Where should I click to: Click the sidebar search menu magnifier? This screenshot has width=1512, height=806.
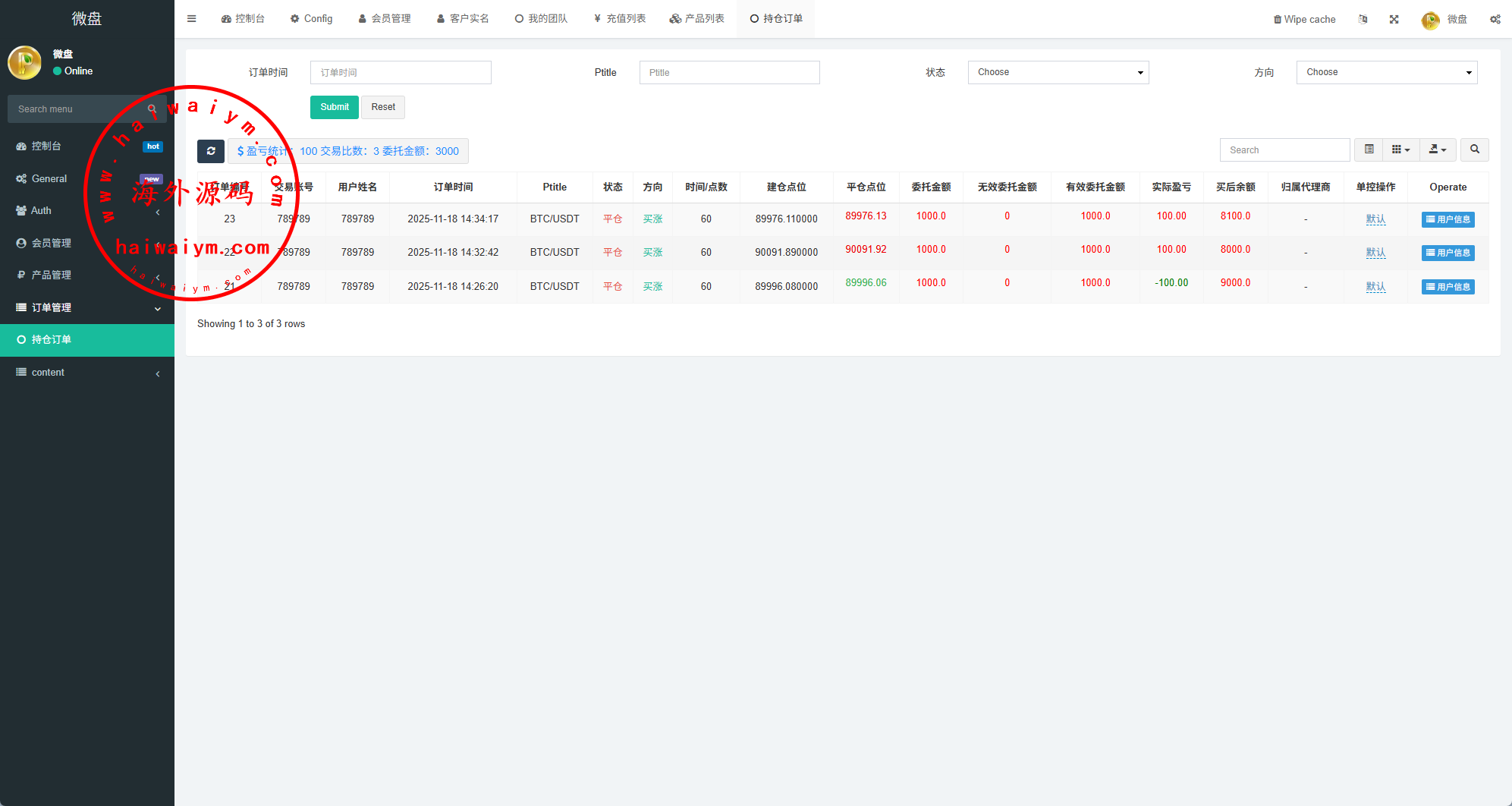pos(152,109)
